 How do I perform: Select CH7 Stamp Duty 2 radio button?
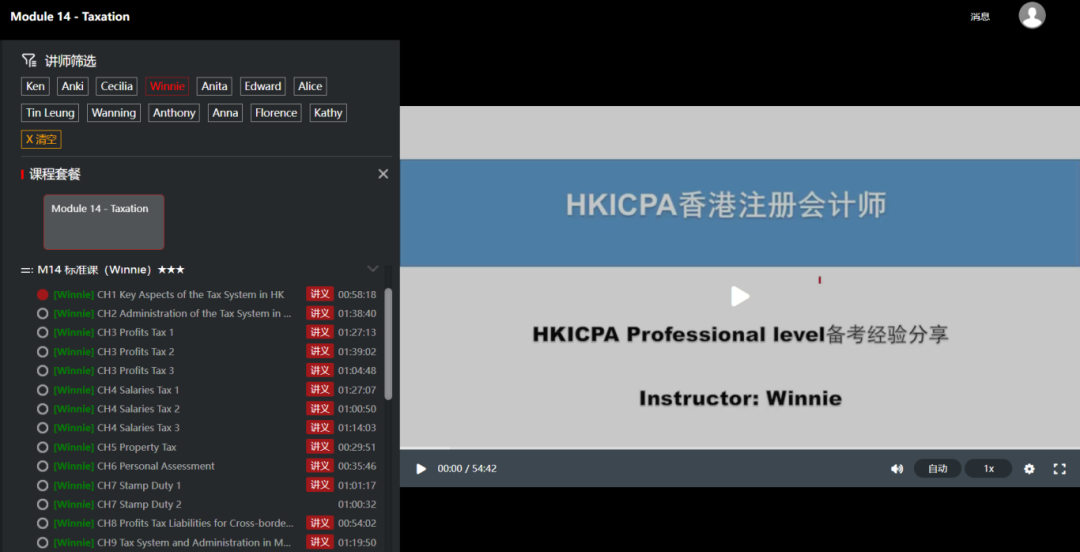tap(43, 504)
